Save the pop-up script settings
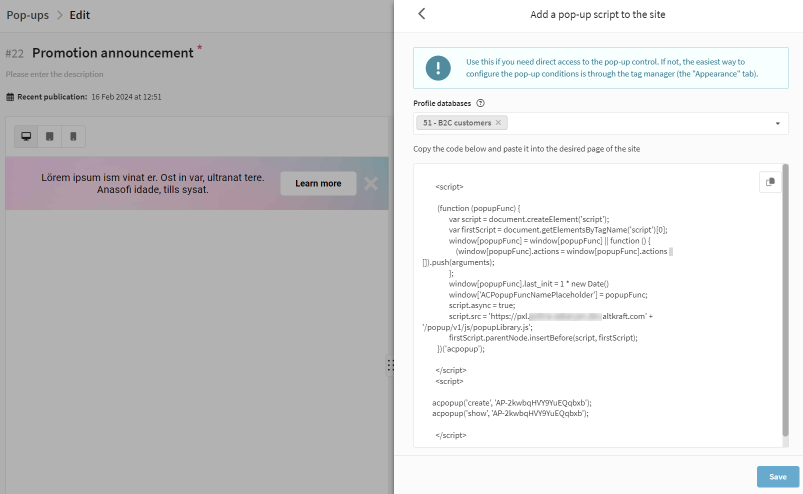 coord(777,477)
